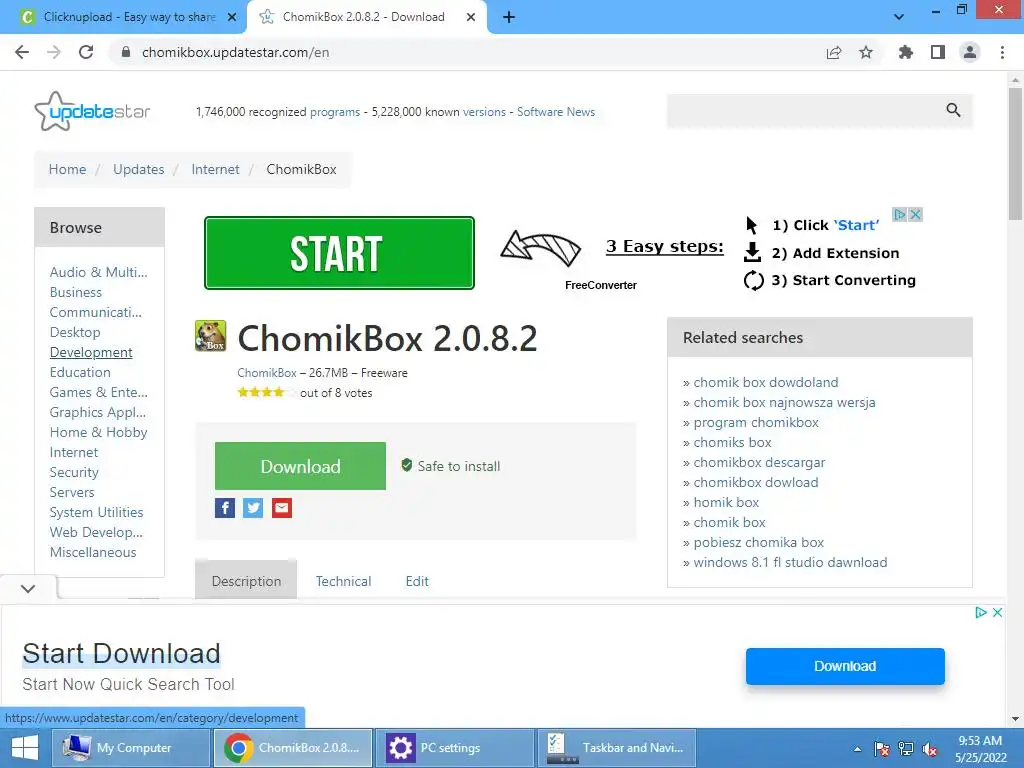
Task: Open Chrome three-dot menu
Action: [x=1002, y=52]
